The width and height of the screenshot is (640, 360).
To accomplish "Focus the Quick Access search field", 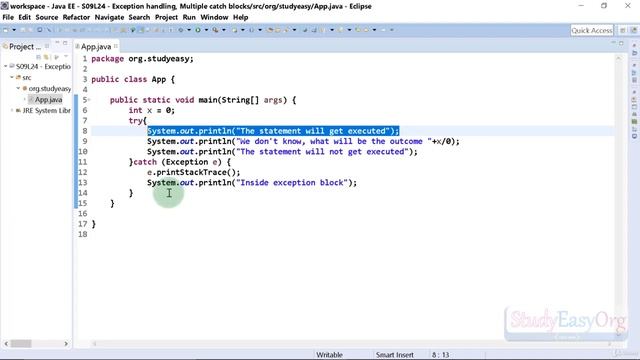I will click(592, 30).
